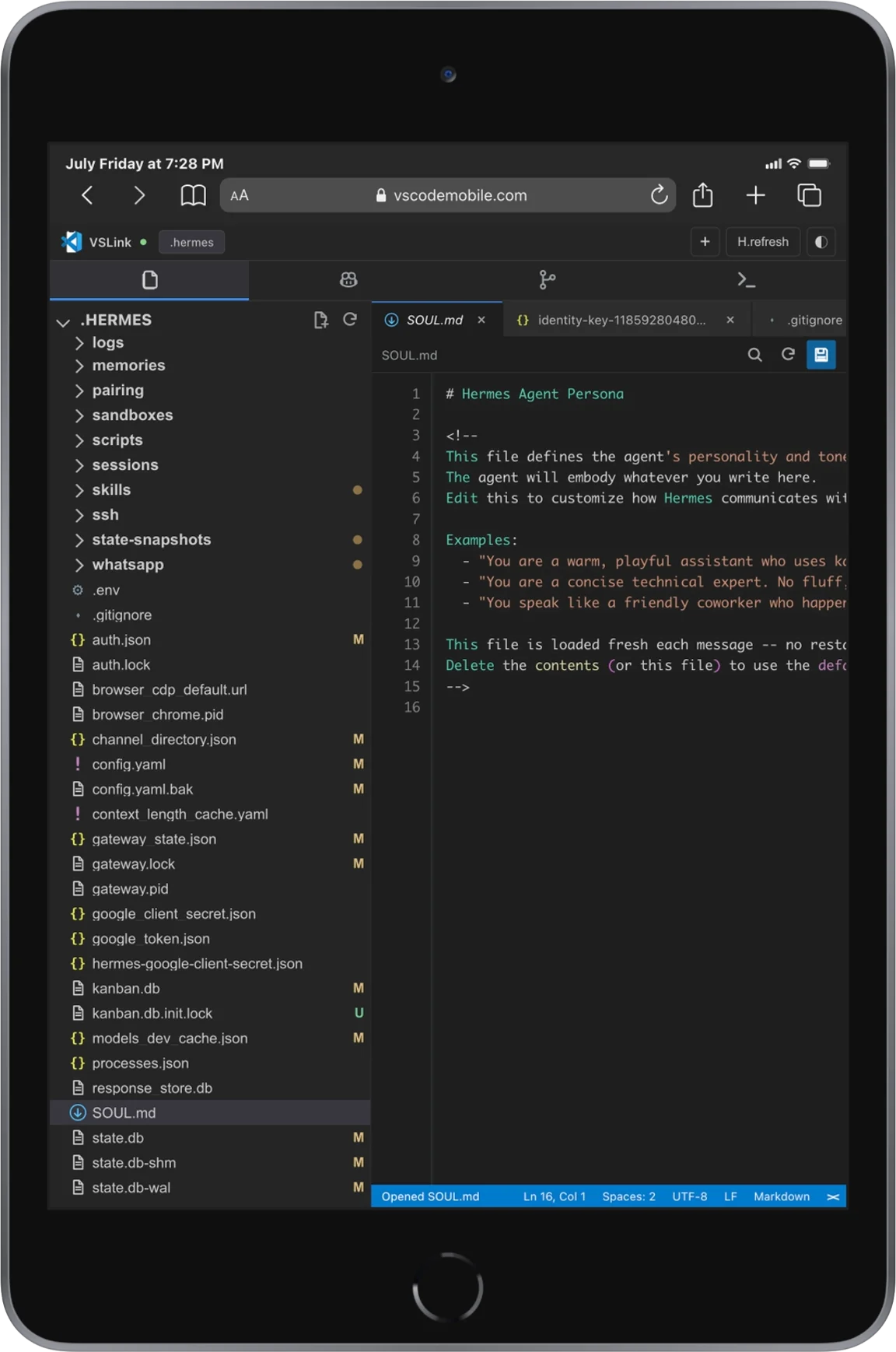Open Safari bookmarks book icon
The height and width of the screenshot is (1352, 896).
193,195
